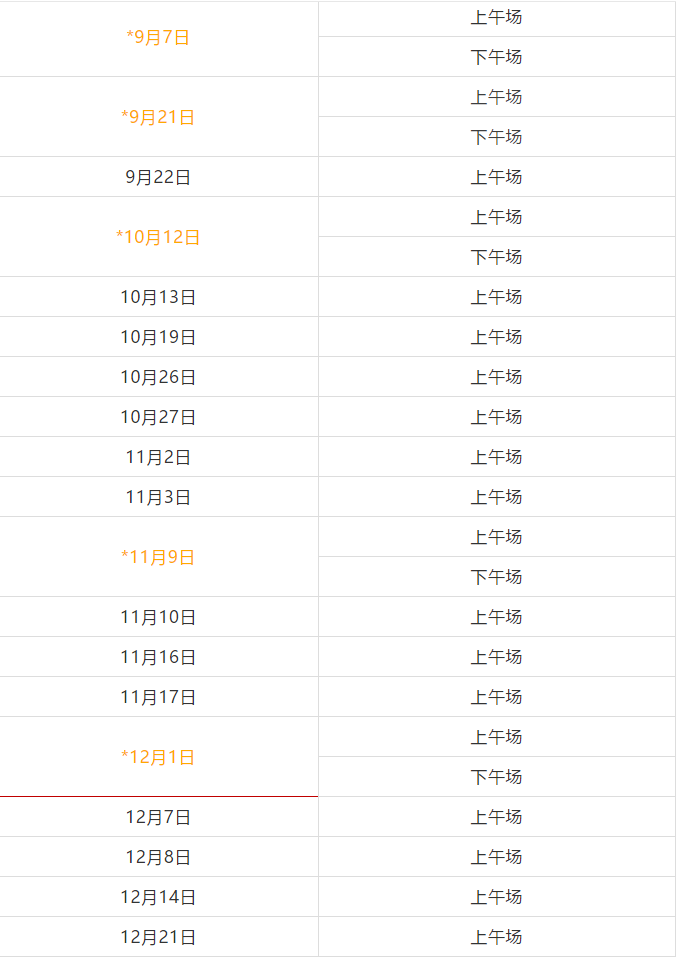Screen dimensions: 676x957
Task: Click 上午场 in the 10月19日 row
Action: pyautogui.click(x=496, y=337)
